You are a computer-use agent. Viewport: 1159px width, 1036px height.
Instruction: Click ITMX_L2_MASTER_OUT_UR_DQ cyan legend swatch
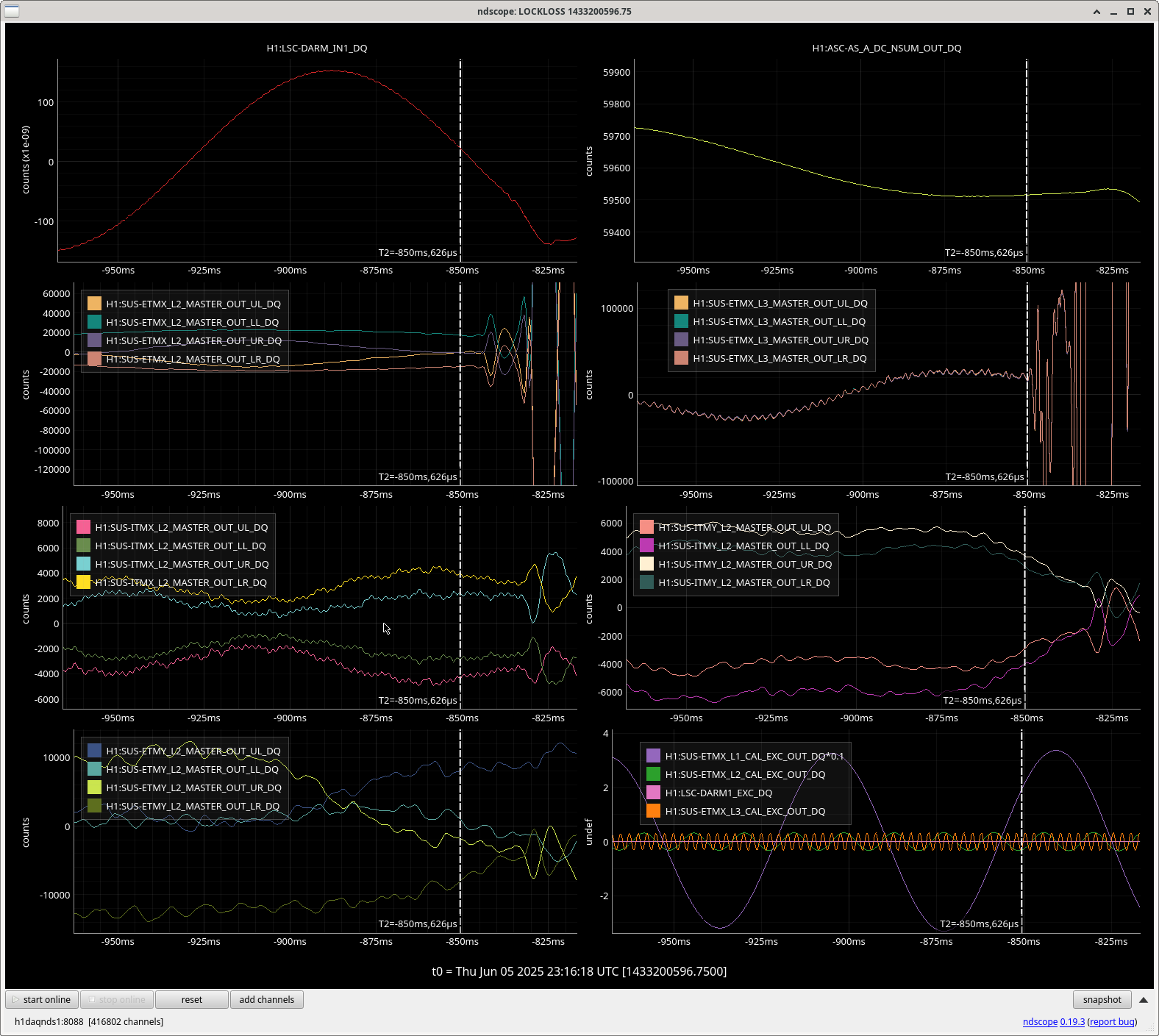coord(83,564)
